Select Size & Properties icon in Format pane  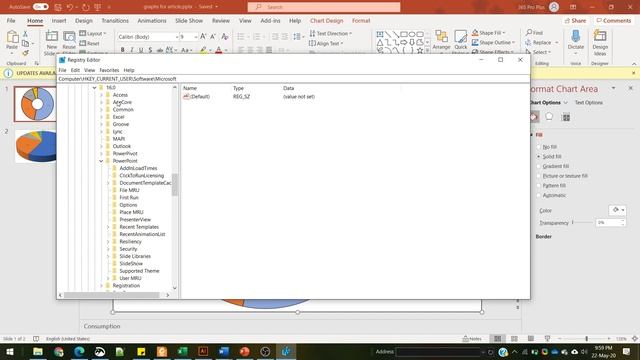click(566, 117)
